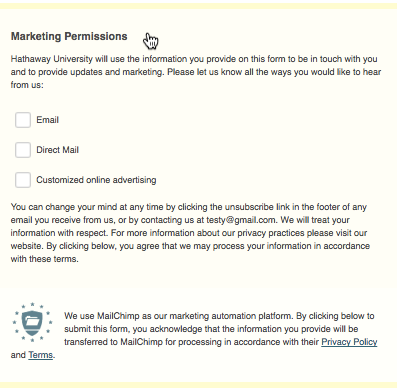Enable the Direct Mail checkbox
Screen dimensions: 397x390
pos(23,150)
